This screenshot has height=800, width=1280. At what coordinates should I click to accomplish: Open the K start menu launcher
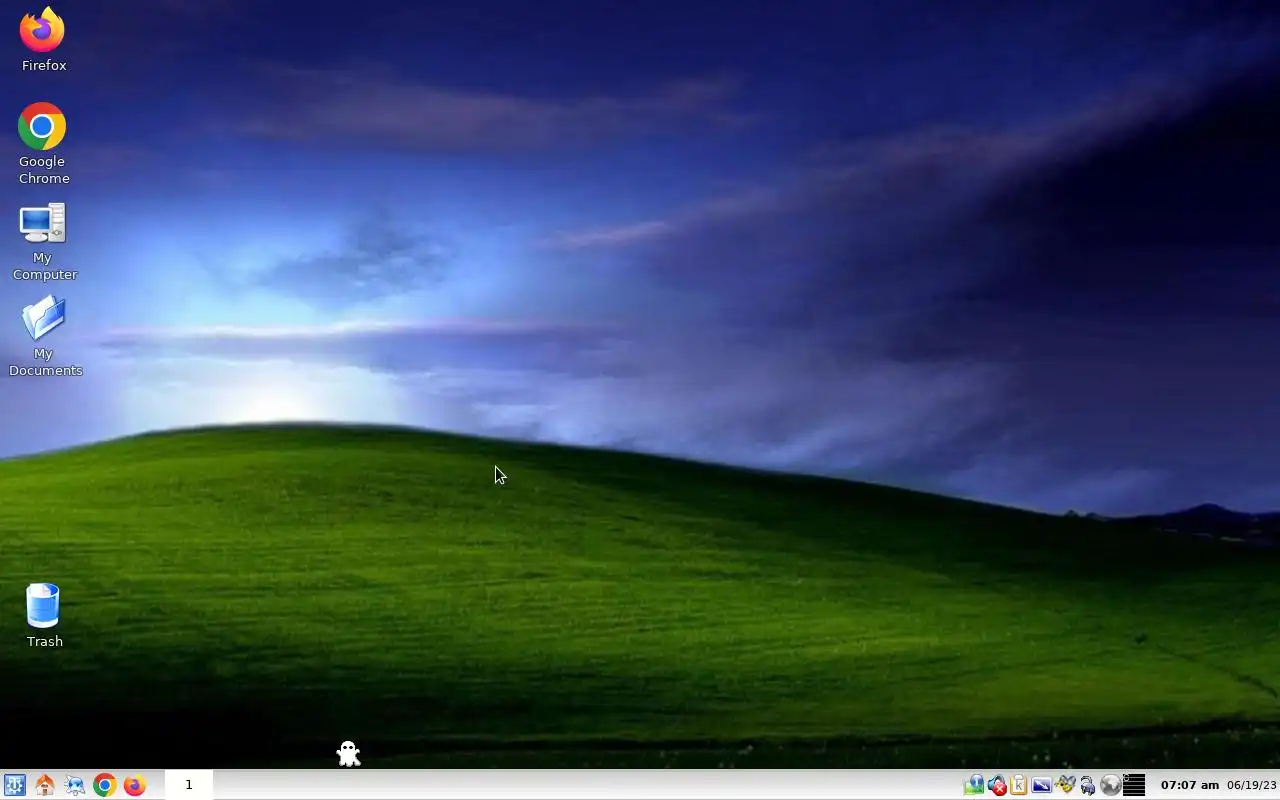(x=14, y=785)
